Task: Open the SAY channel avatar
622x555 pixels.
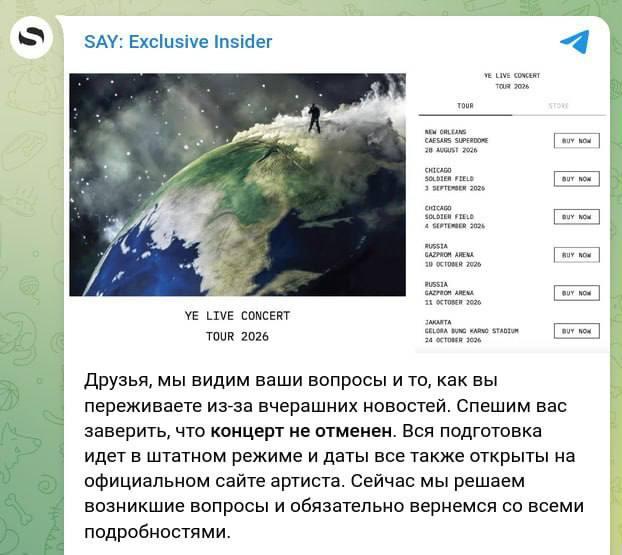Action: tap(31, 38)
